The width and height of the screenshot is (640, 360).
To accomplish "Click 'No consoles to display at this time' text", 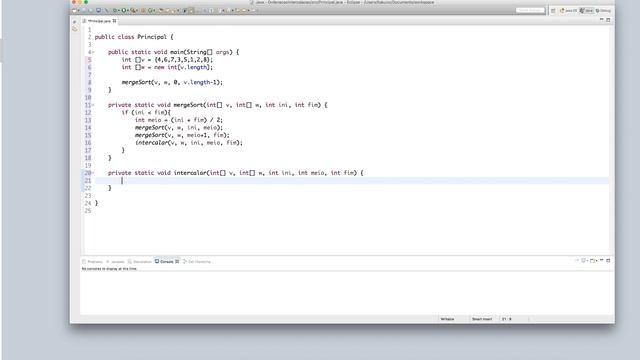I will click(x=109, y=269).
